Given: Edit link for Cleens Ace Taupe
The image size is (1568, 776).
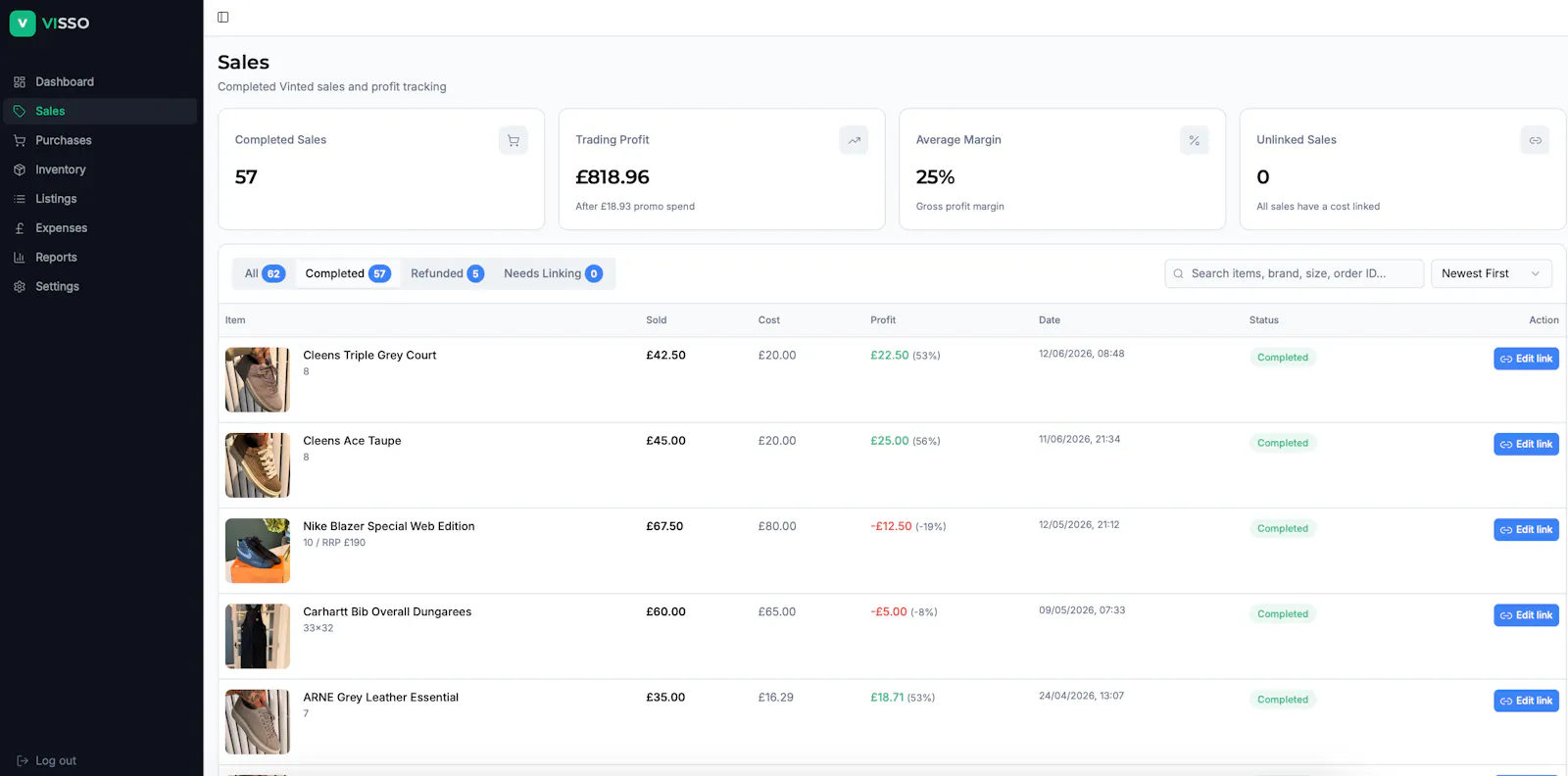Looking at the screenshot, I should 1526,445.
